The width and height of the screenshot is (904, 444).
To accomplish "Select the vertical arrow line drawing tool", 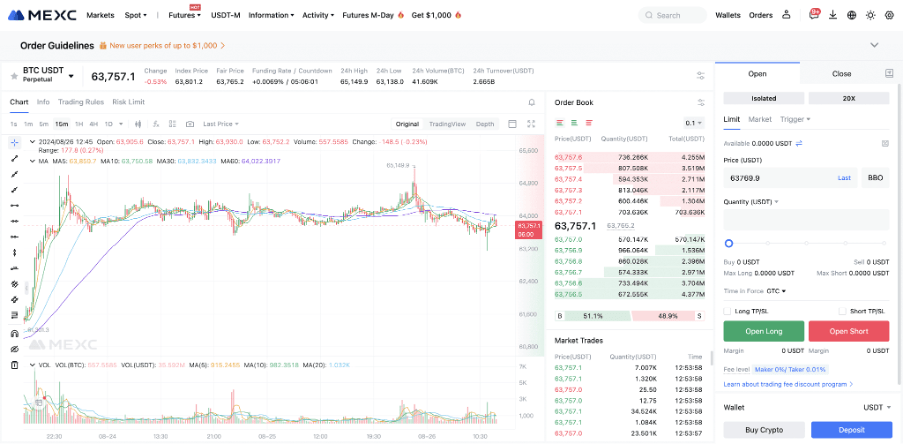I will pos(14,253).
